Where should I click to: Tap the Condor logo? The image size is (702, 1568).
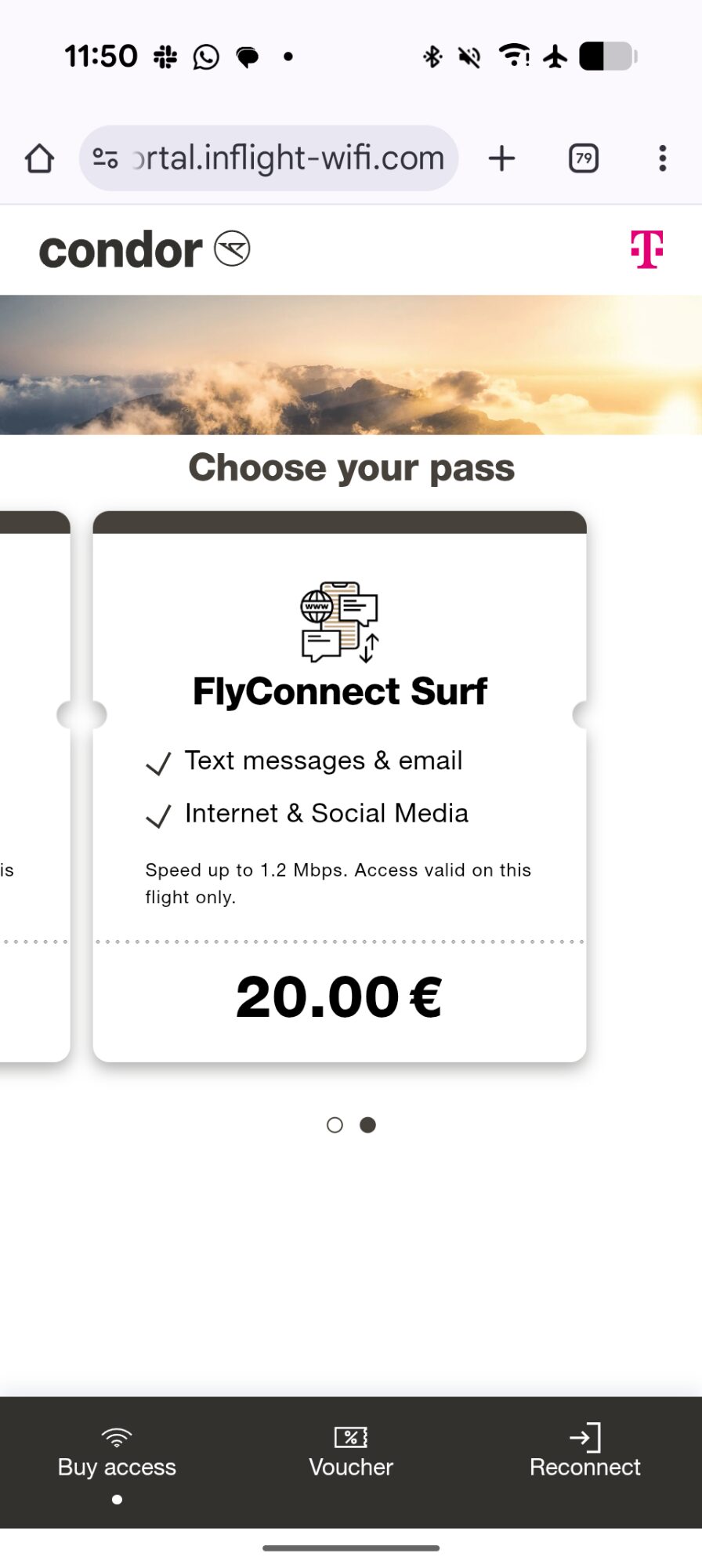point(144,250)
